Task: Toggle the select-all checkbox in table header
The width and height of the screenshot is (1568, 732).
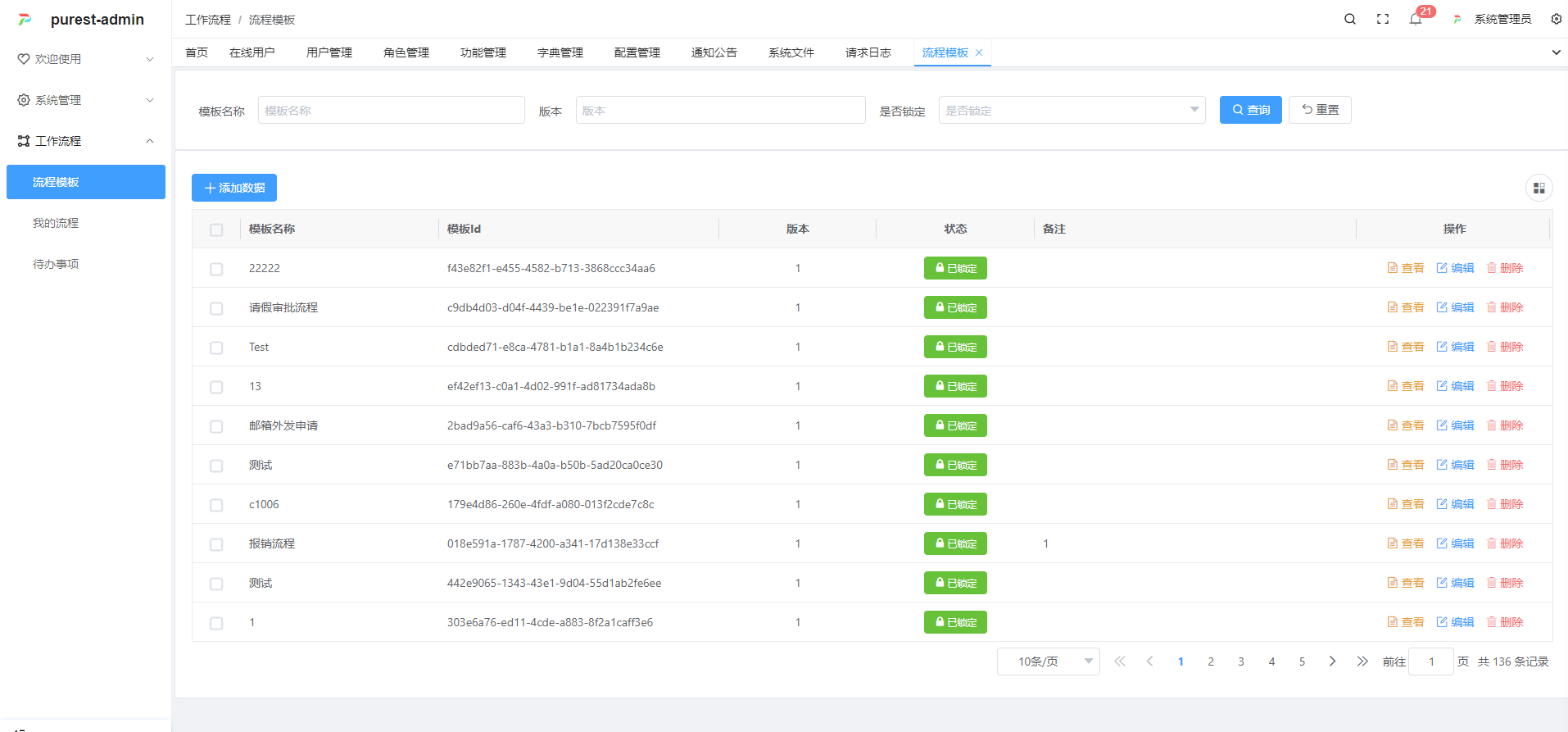Action: click(x=216, y=230)
